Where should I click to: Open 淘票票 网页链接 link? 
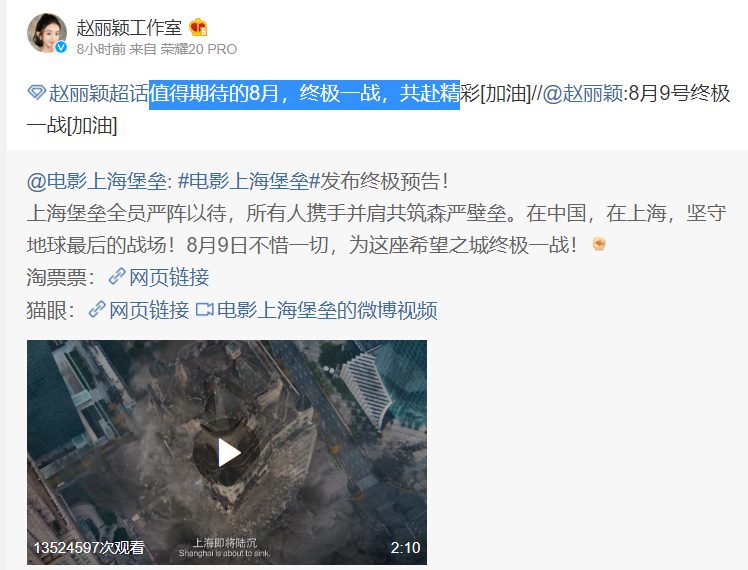169,277
